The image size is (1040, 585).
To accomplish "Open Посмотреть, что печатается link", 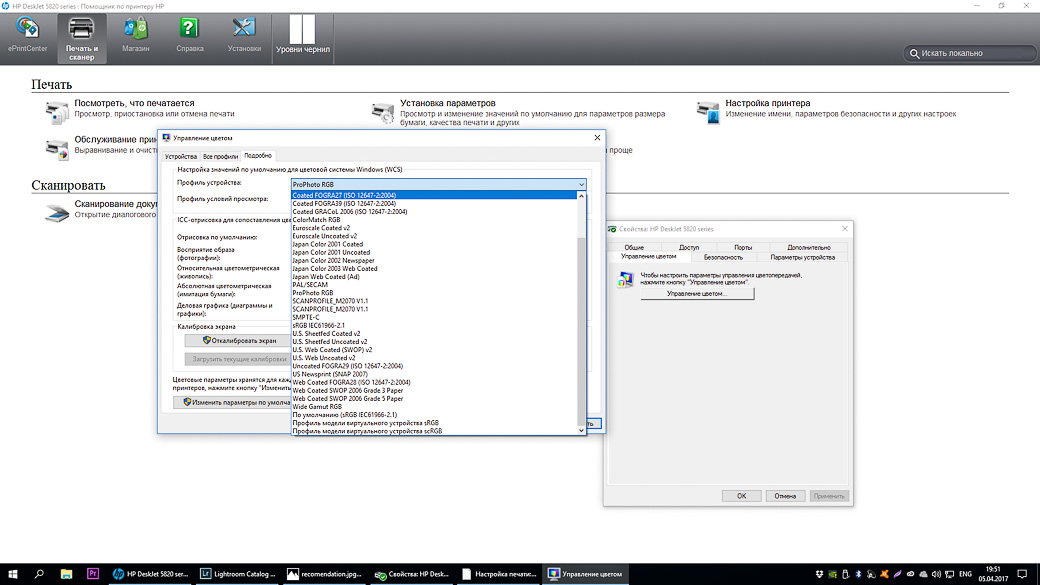I will pyautogui.click(x=134, y=103).
